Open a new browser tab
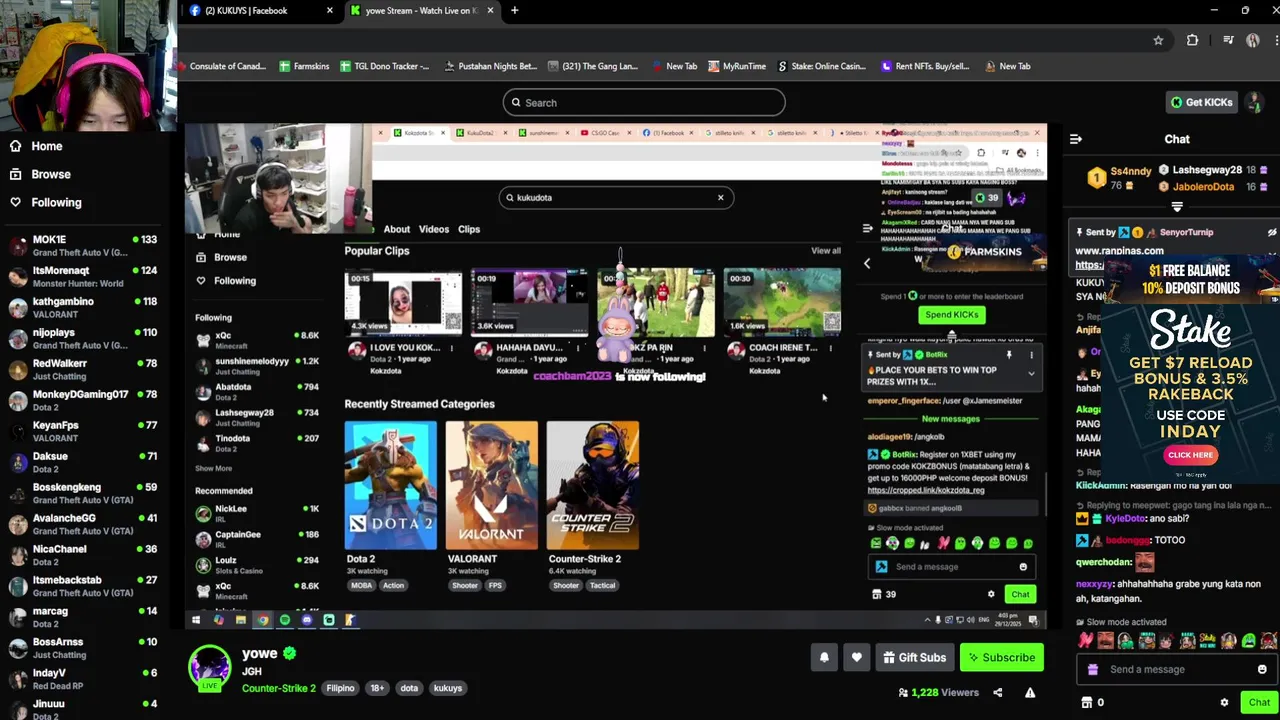 tap(514, 10)
